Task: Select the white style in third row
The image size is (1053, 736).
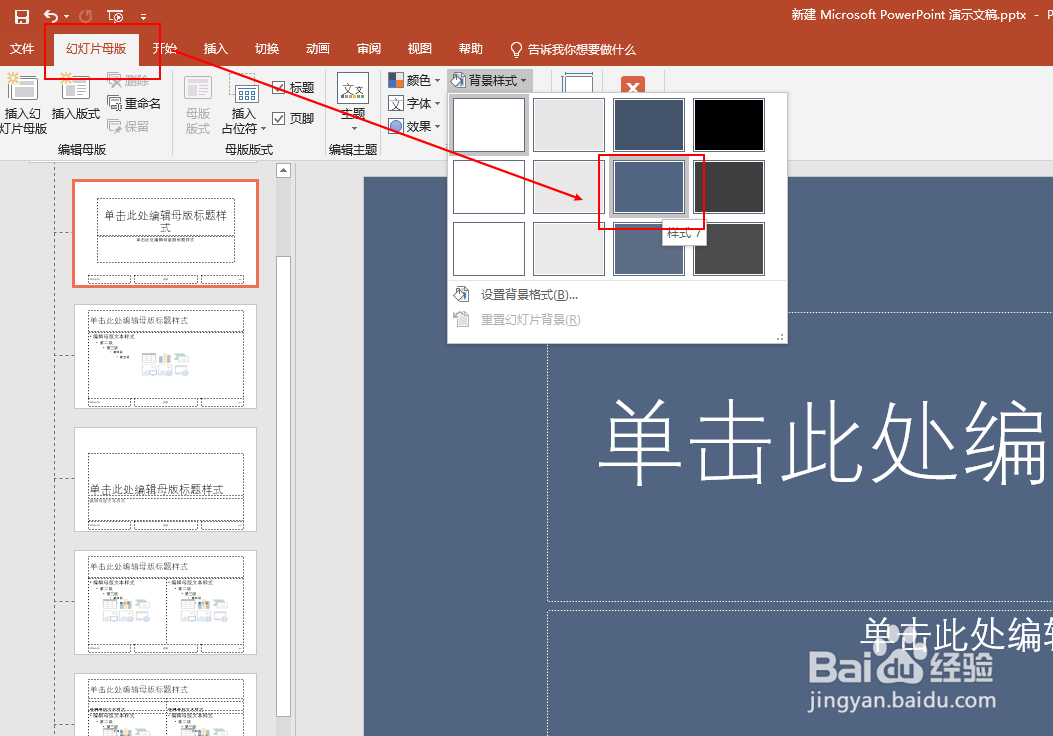Action: [489, 249]
